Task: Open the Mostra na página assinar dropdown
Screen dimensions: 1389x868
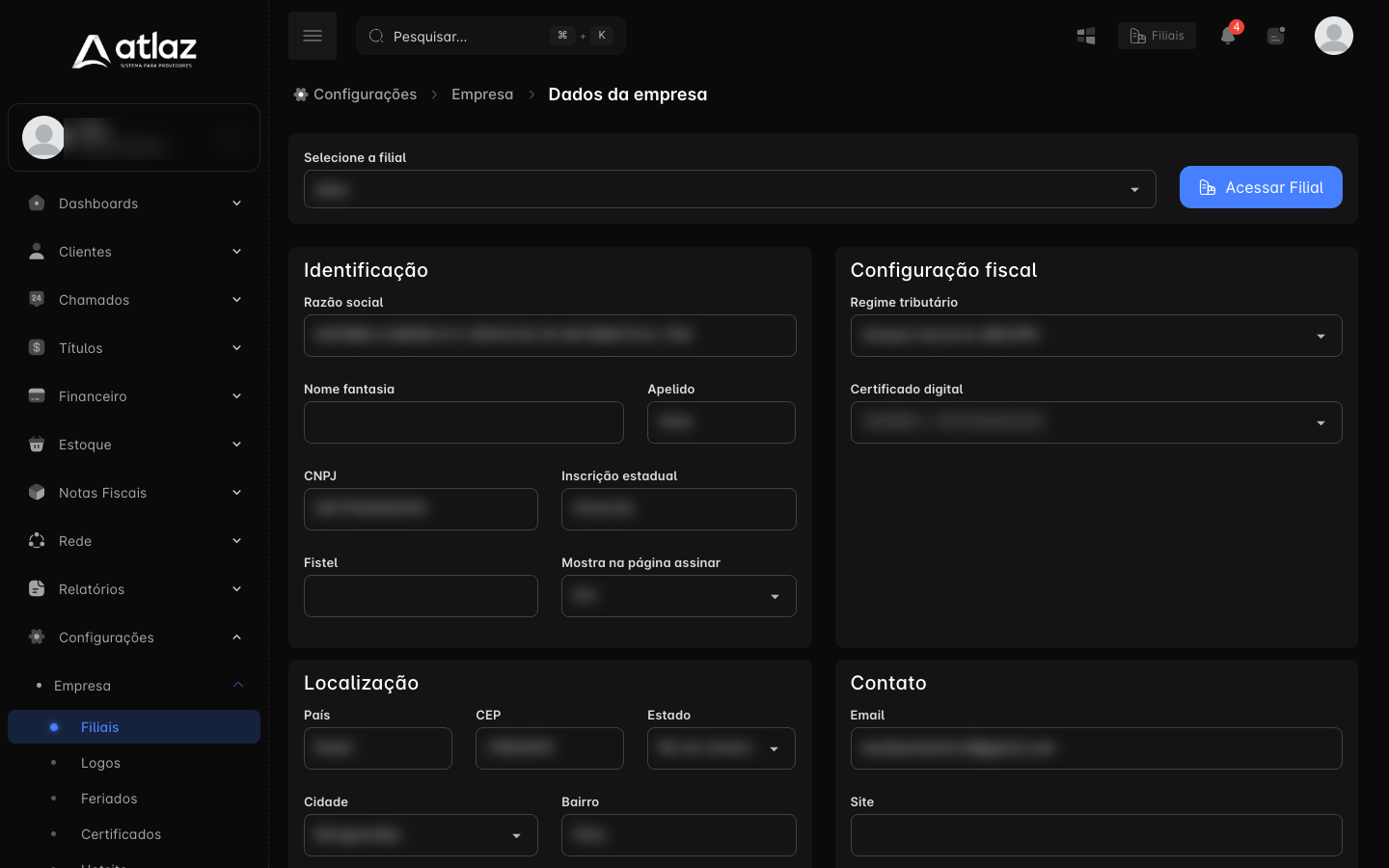Action: (x=679, y=596)
